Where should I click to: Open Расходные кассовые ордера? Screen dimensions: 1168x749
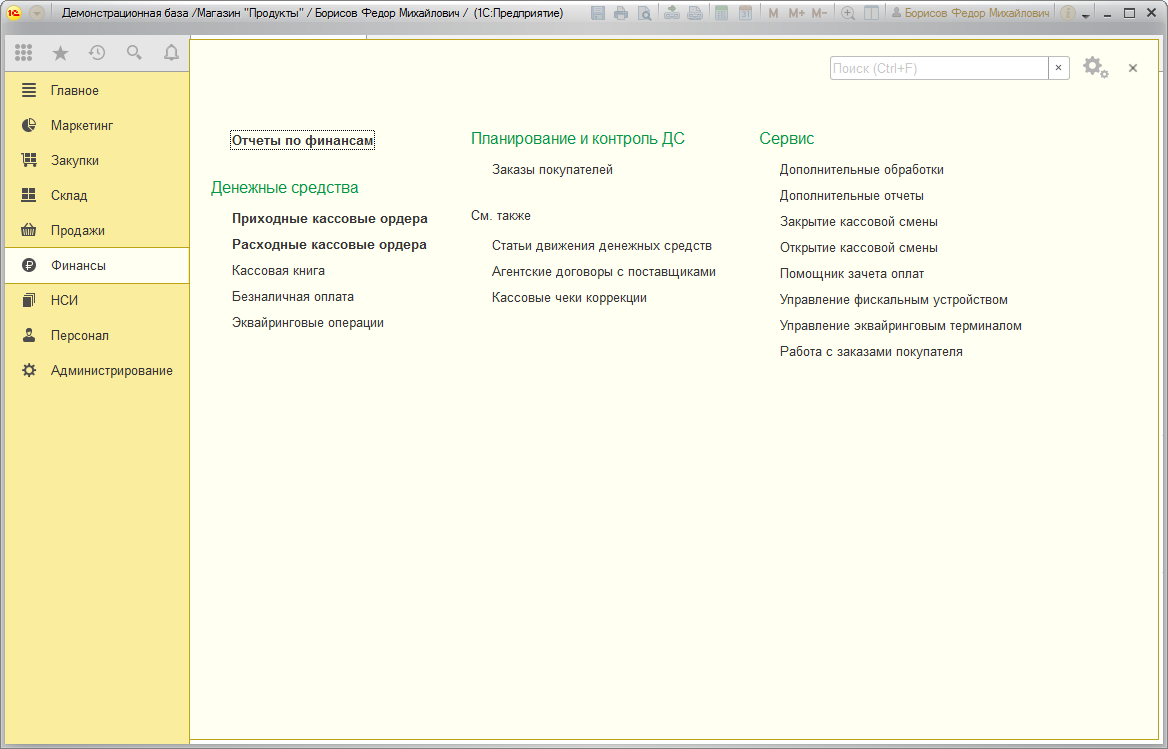[x=329, y=244]
